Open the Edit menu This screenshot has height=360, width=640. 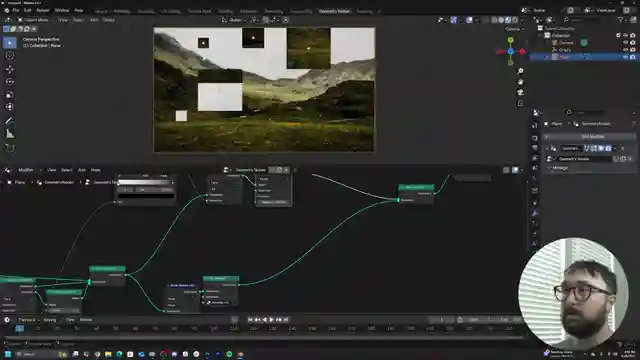point(27,10)
